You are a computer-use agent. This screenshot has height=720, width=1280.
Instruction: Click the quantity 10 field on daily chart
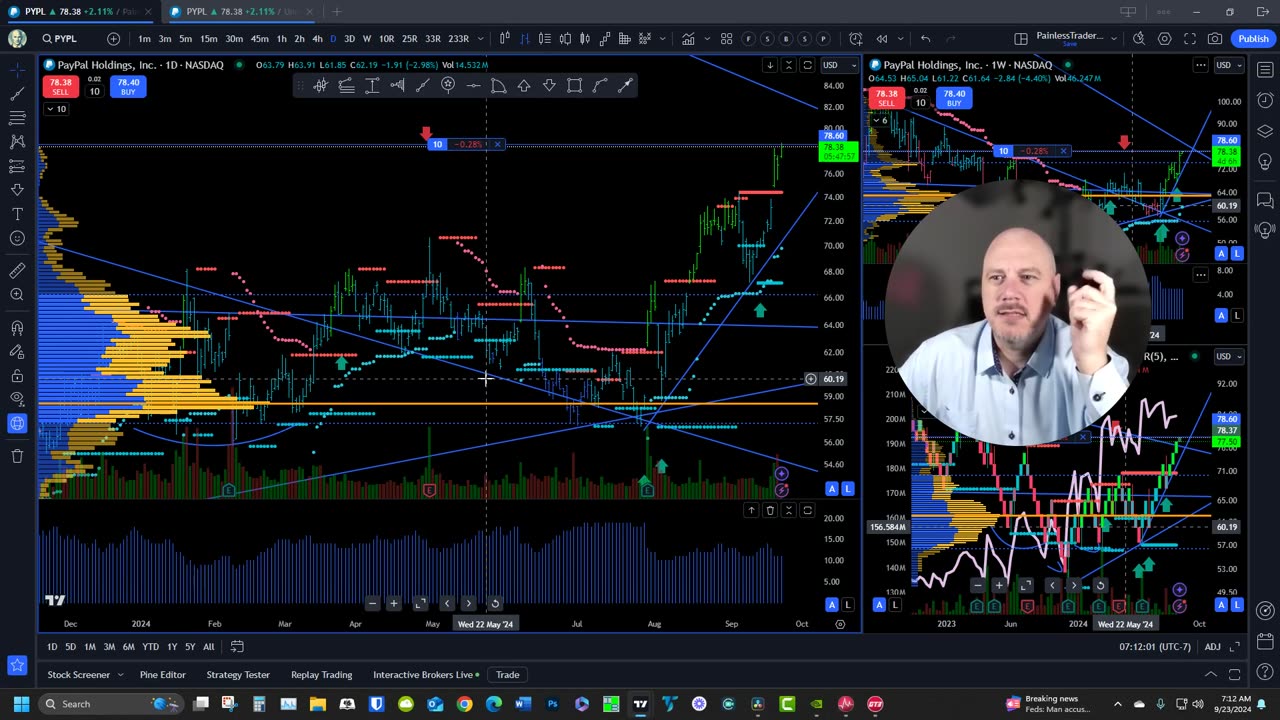click(94, 91)
